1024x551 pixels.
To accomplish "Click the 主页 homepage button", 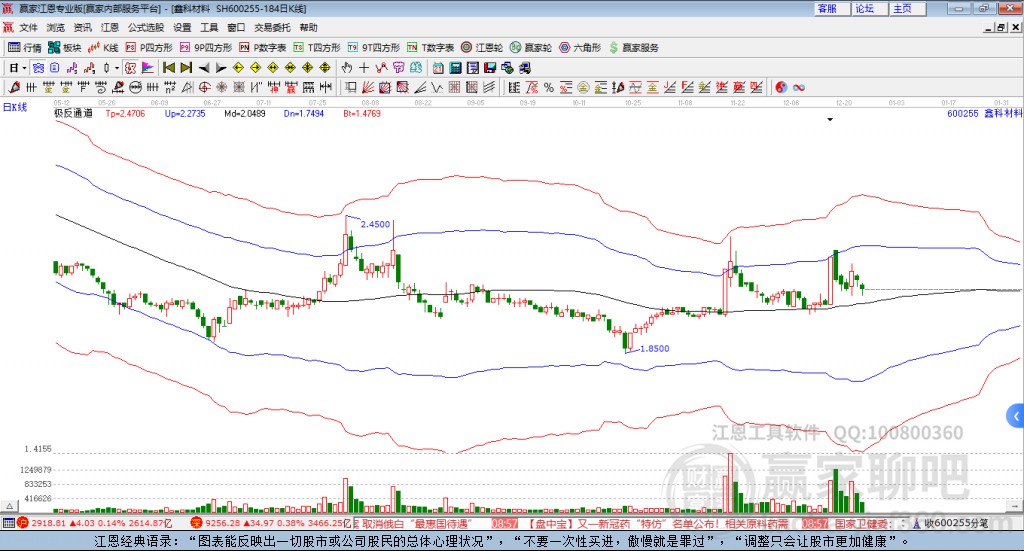I will [908, 8].
